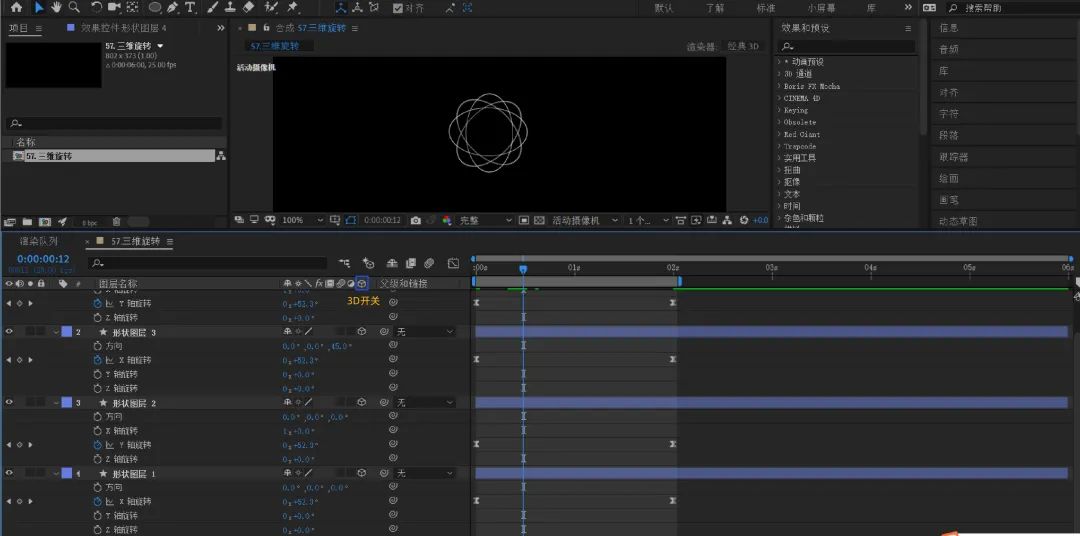This screenshot has width=1080, height=536.
Task: Select the Puppet Pin tool
Action: [293, 8]
